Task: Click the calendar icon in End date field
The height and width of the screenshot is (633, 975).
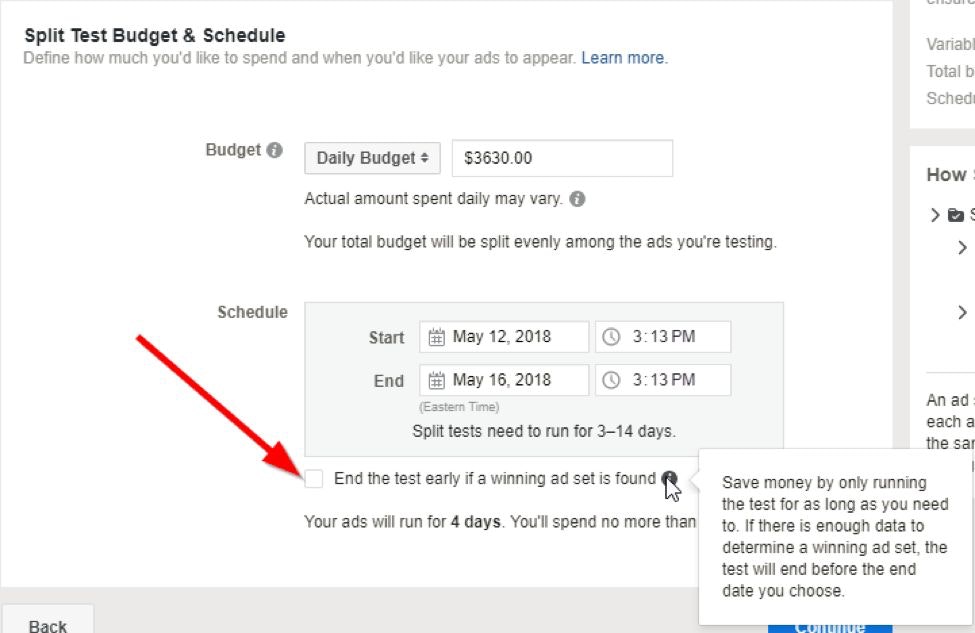Action: pos(436,380)
